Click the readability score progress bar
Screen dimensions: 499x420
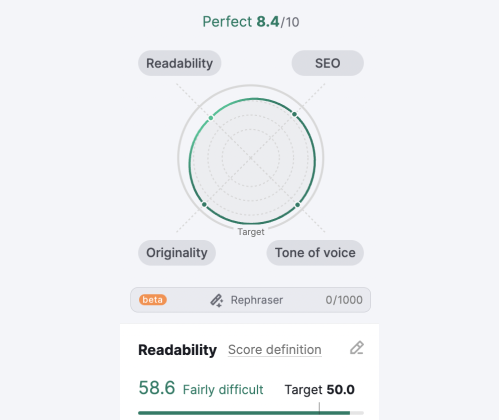tap(251, 413)
